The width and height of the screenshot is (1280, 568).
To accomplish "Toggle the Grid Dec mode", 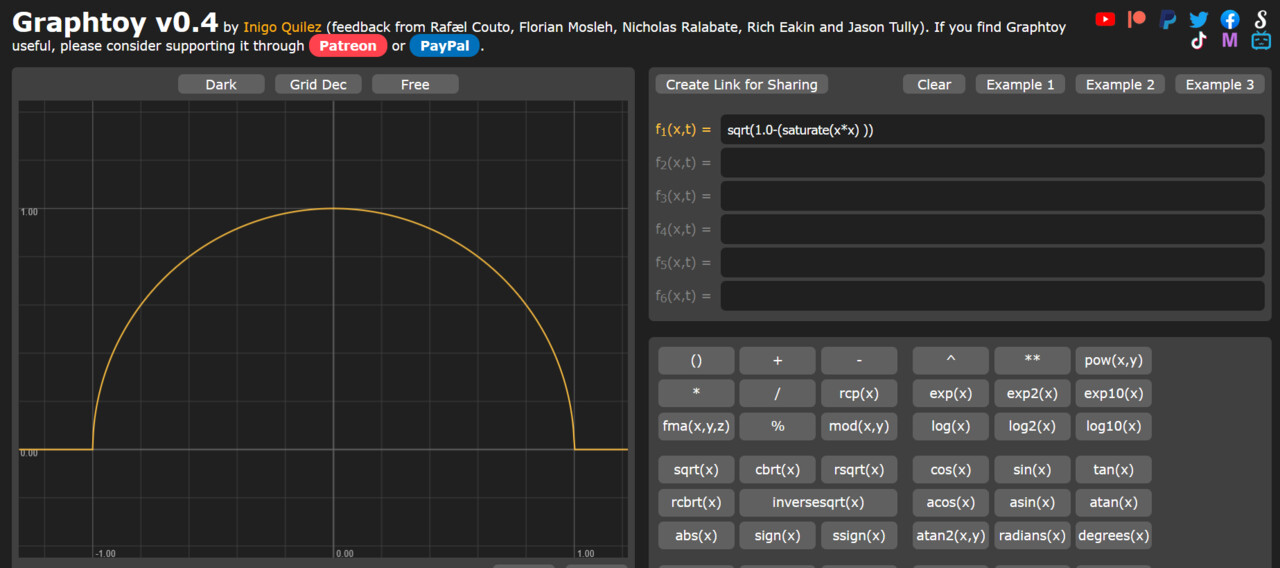I will tap(318, 84).
